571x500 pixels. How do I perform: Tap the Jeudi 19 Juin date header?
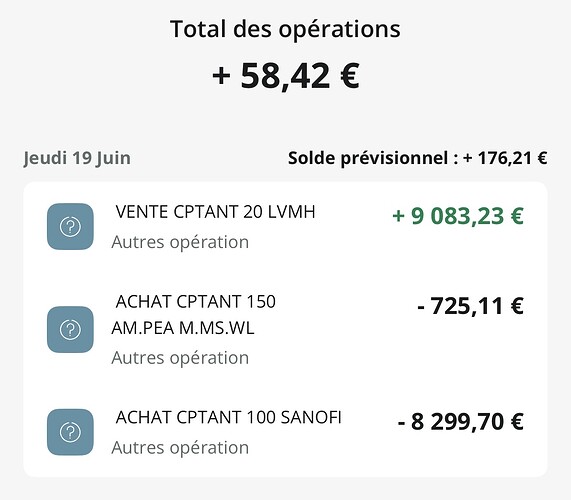pos(77,158)
